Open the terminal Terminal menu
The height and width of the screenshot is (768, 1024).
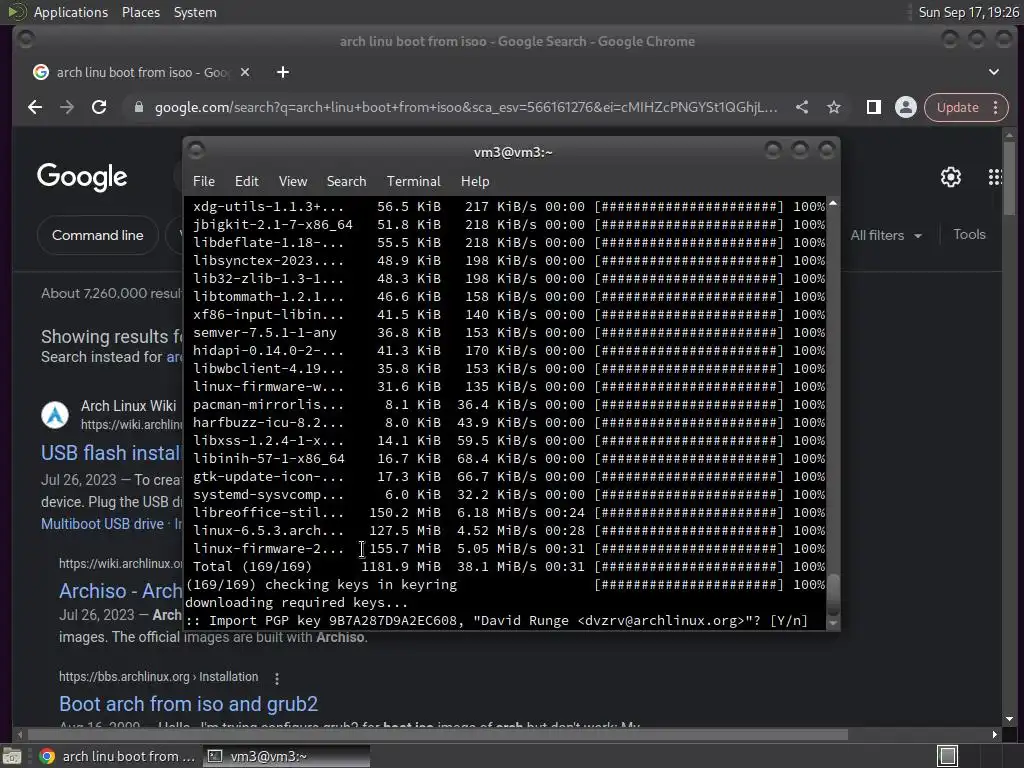pos(413,181)
